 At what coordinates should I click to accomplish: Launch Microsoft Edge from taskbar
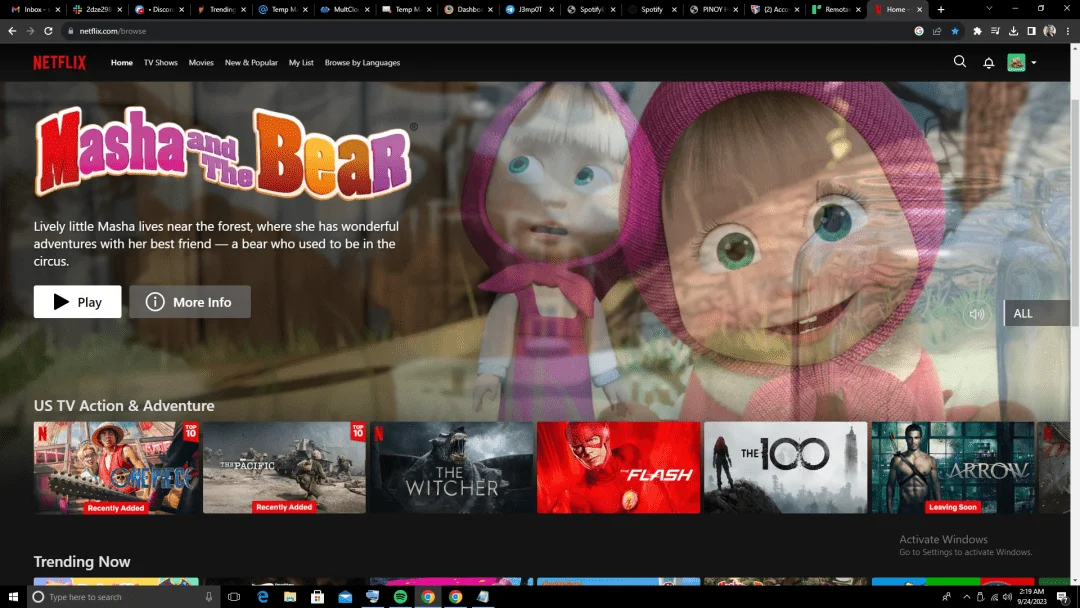[x=262, y=597]
